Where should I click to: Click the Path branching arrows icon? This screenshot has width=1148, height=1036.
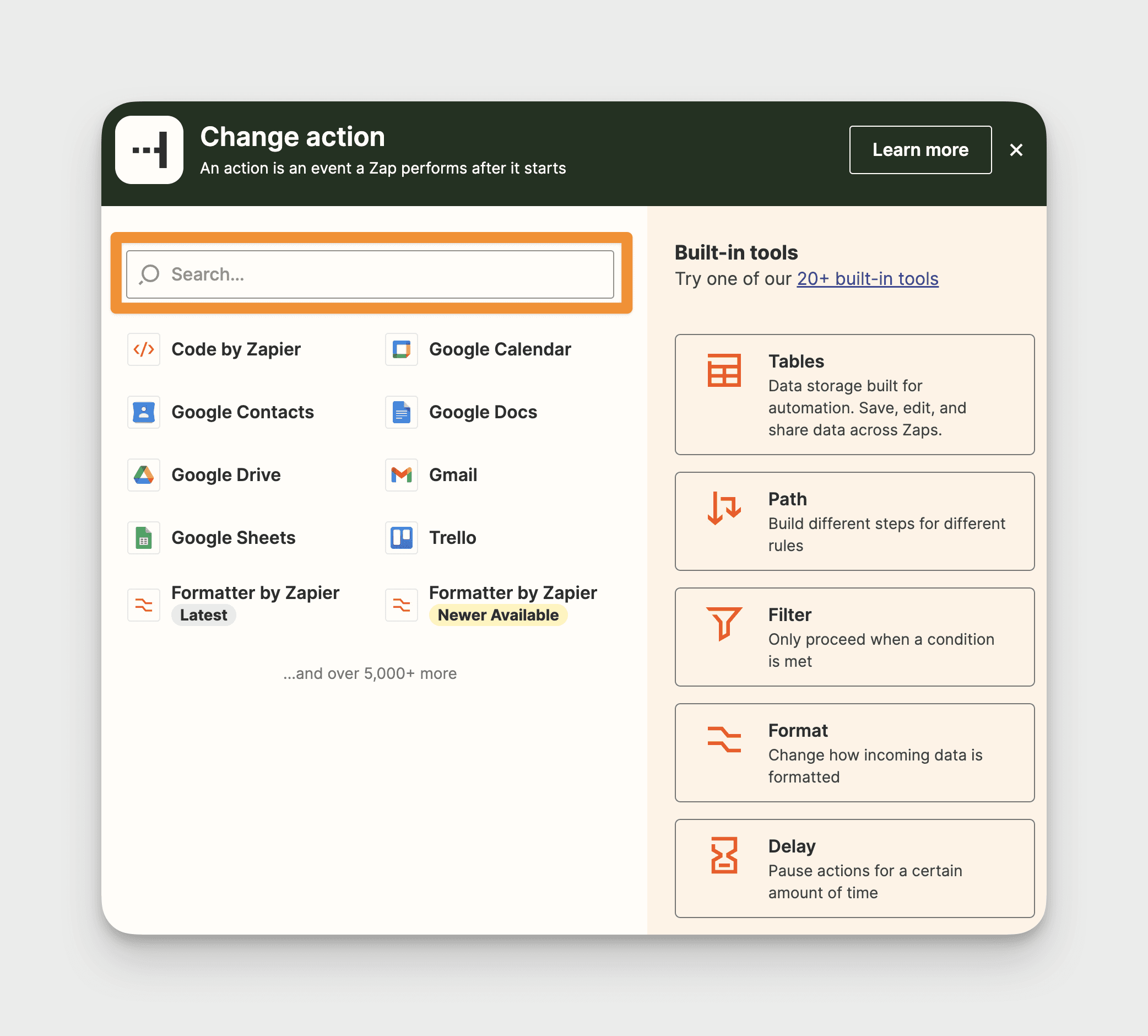tap(724, 508)
